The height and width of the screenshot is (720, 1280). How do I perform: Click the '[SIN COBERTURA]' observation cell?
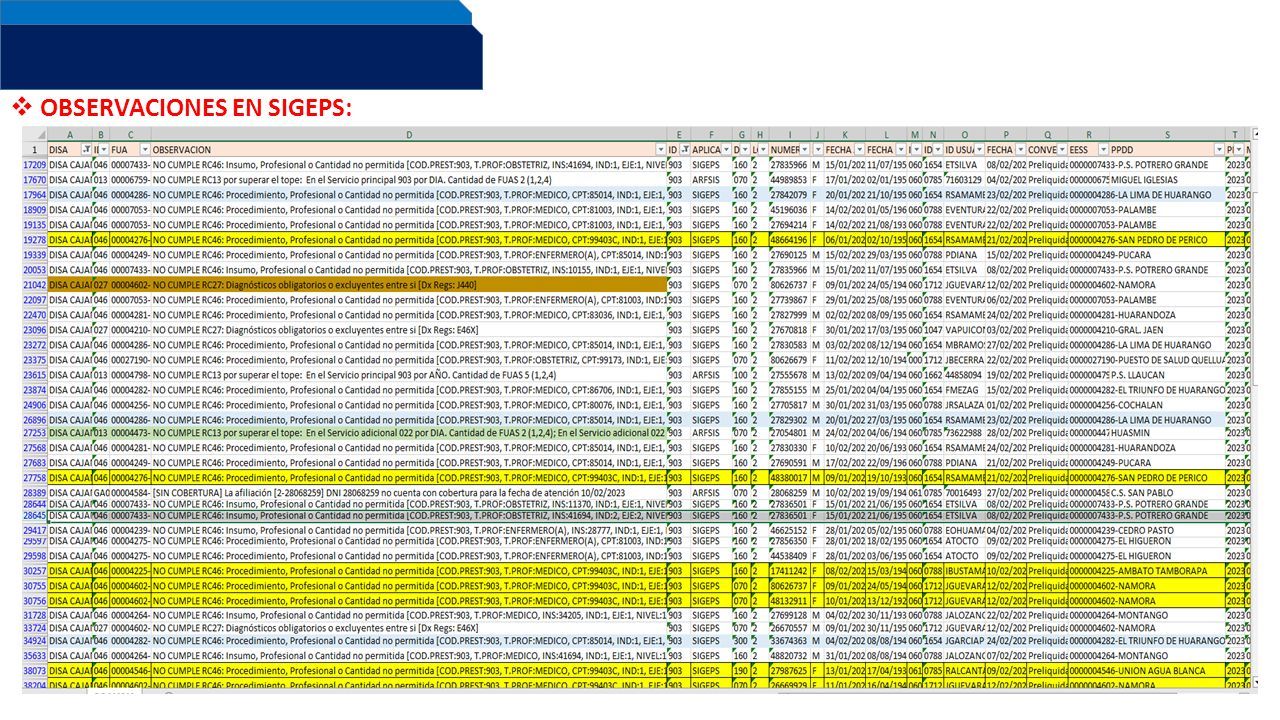(409, 493)
